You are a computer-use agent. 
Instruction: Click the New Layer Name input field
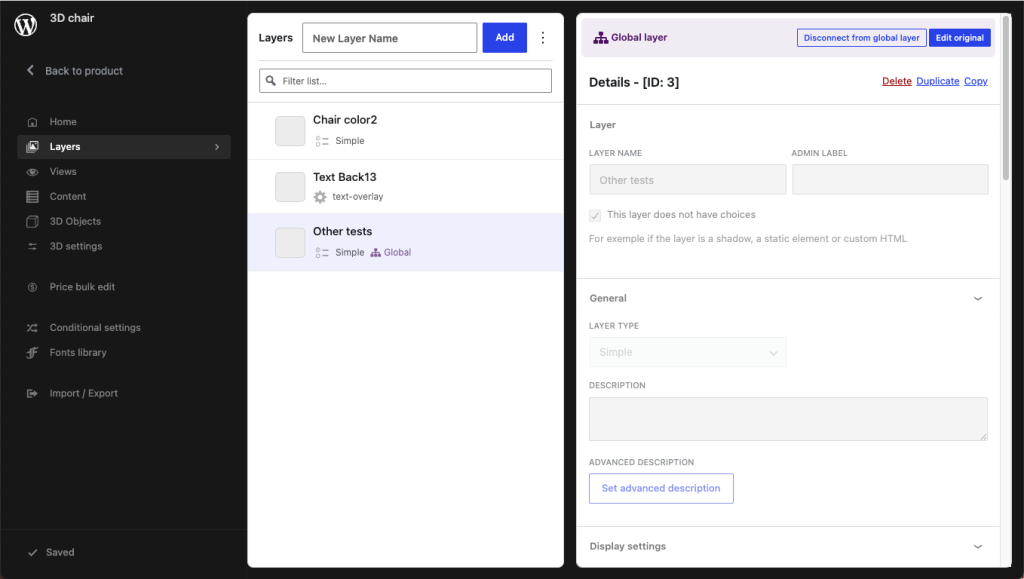[389, 38]
